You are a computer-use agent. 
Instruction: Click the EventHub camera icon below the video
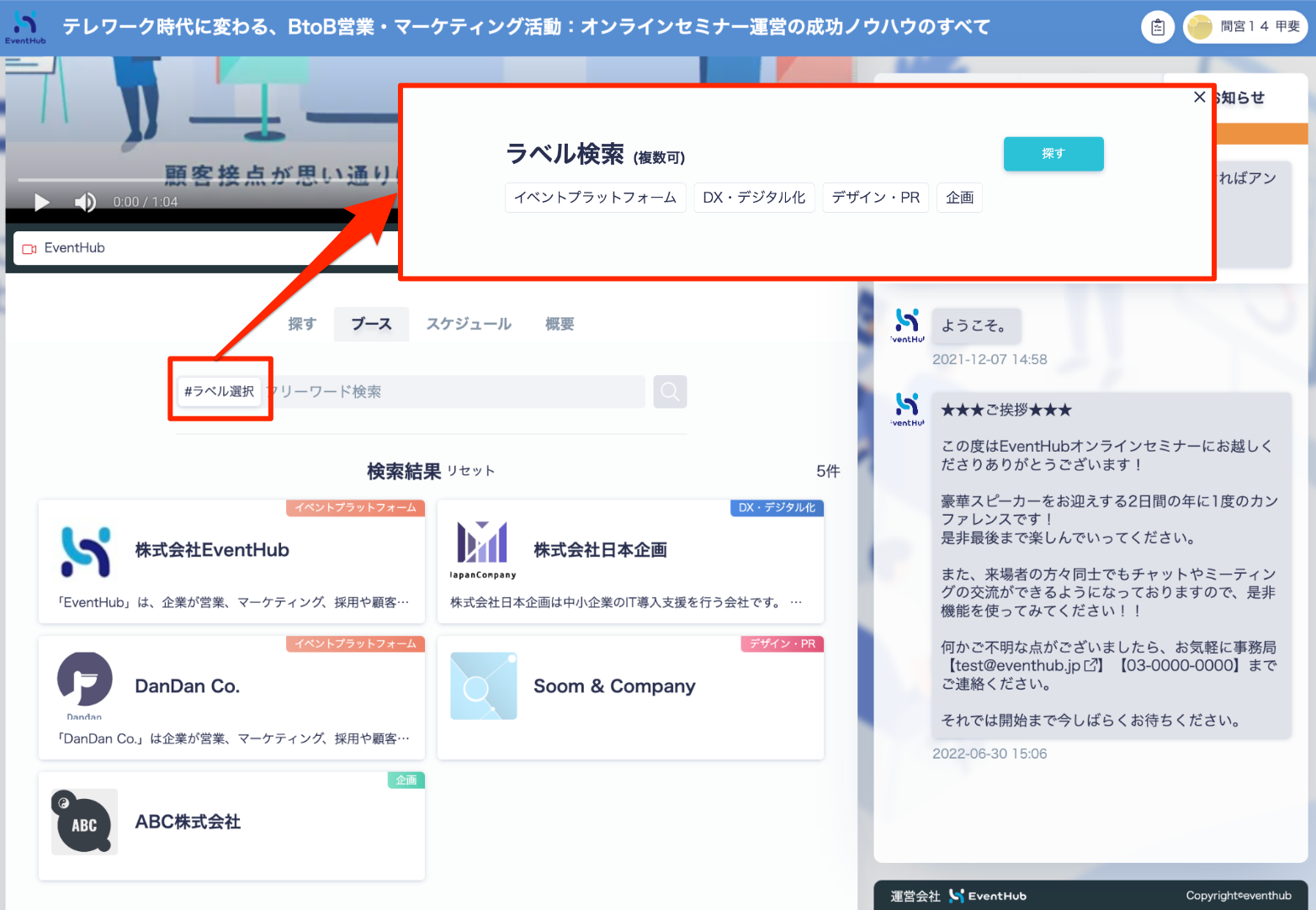pyautogui.click(x=29, y=248)
